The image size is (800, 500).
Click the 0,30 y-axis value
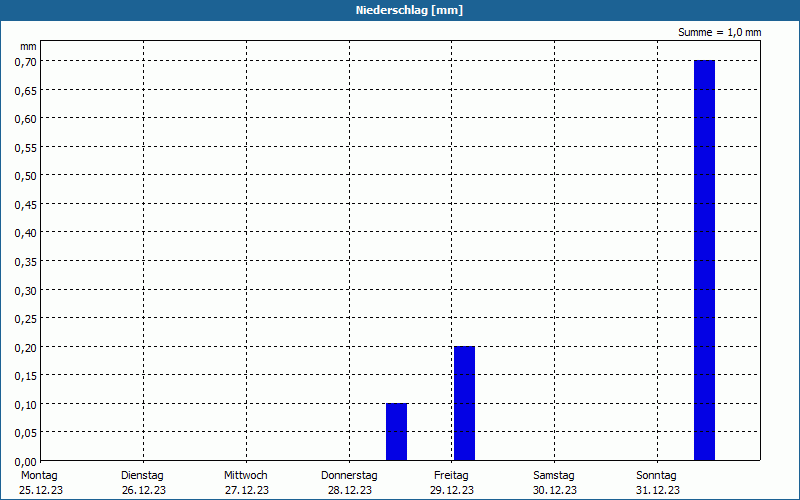[26, 291]
